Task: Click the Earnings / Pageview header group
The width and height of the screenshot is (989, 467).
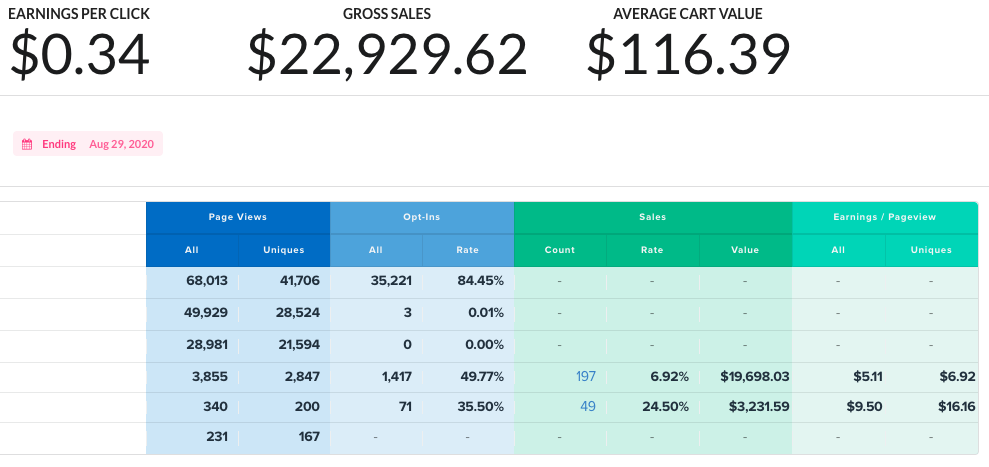Action: coord(884,217)
